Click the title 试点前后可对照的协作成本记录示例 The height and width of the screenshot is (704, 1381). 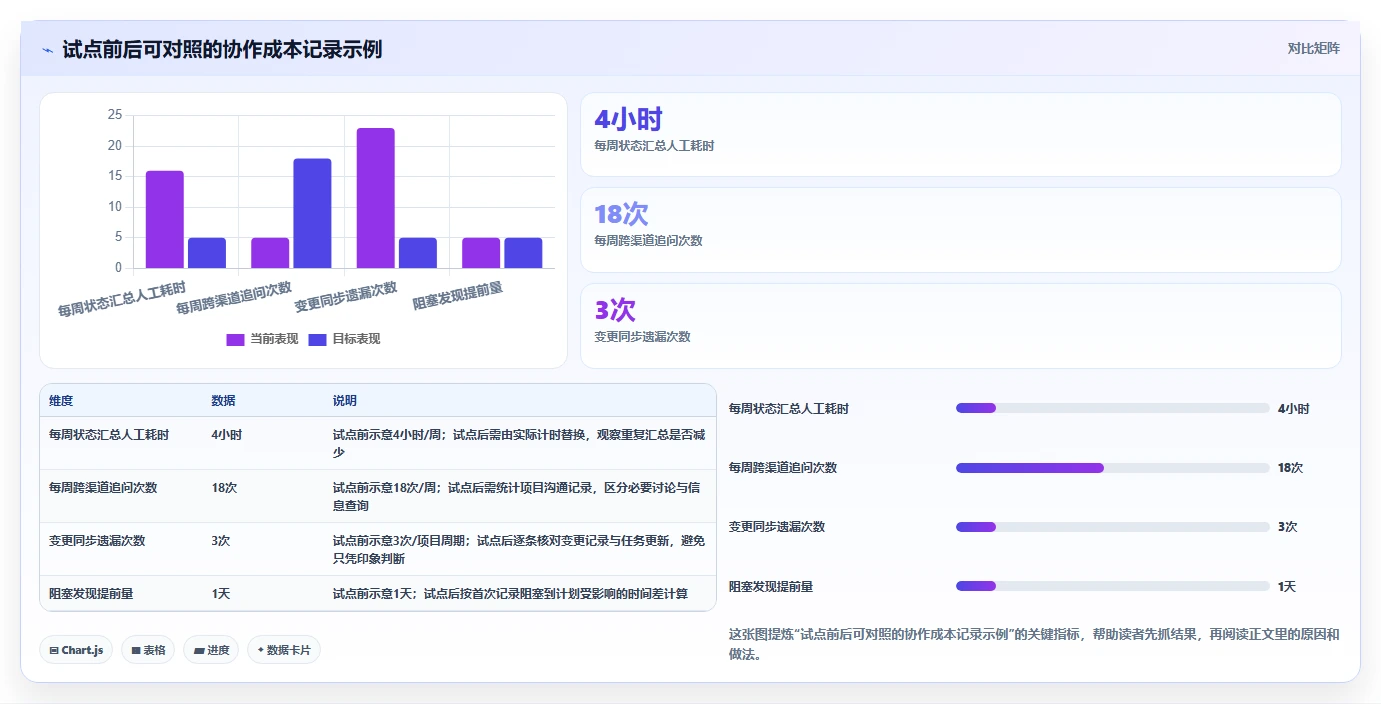click(x=222, y=49)
